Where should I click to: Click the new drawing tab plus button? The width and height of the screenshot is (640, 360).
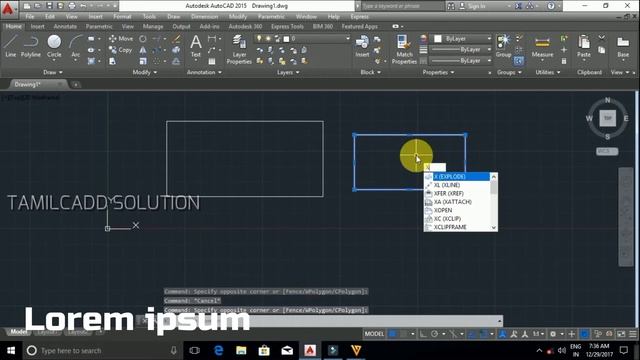[x=76, y=84]
